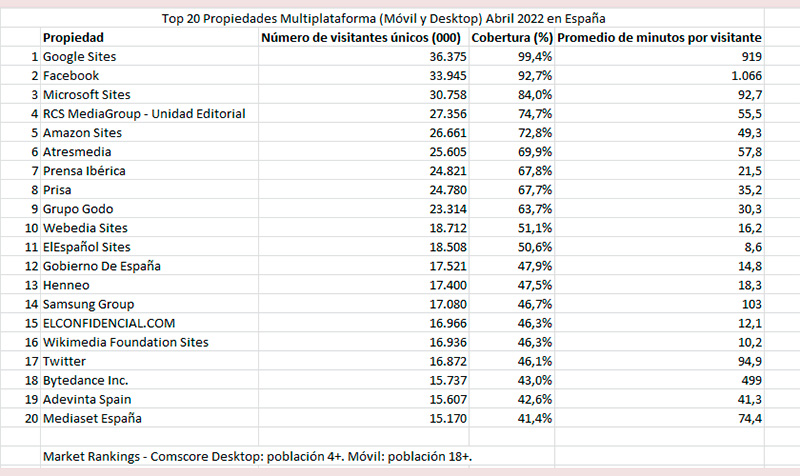Click the minutes value '57,8'
The width and height of the screenshot is (800, 476).
749,152
